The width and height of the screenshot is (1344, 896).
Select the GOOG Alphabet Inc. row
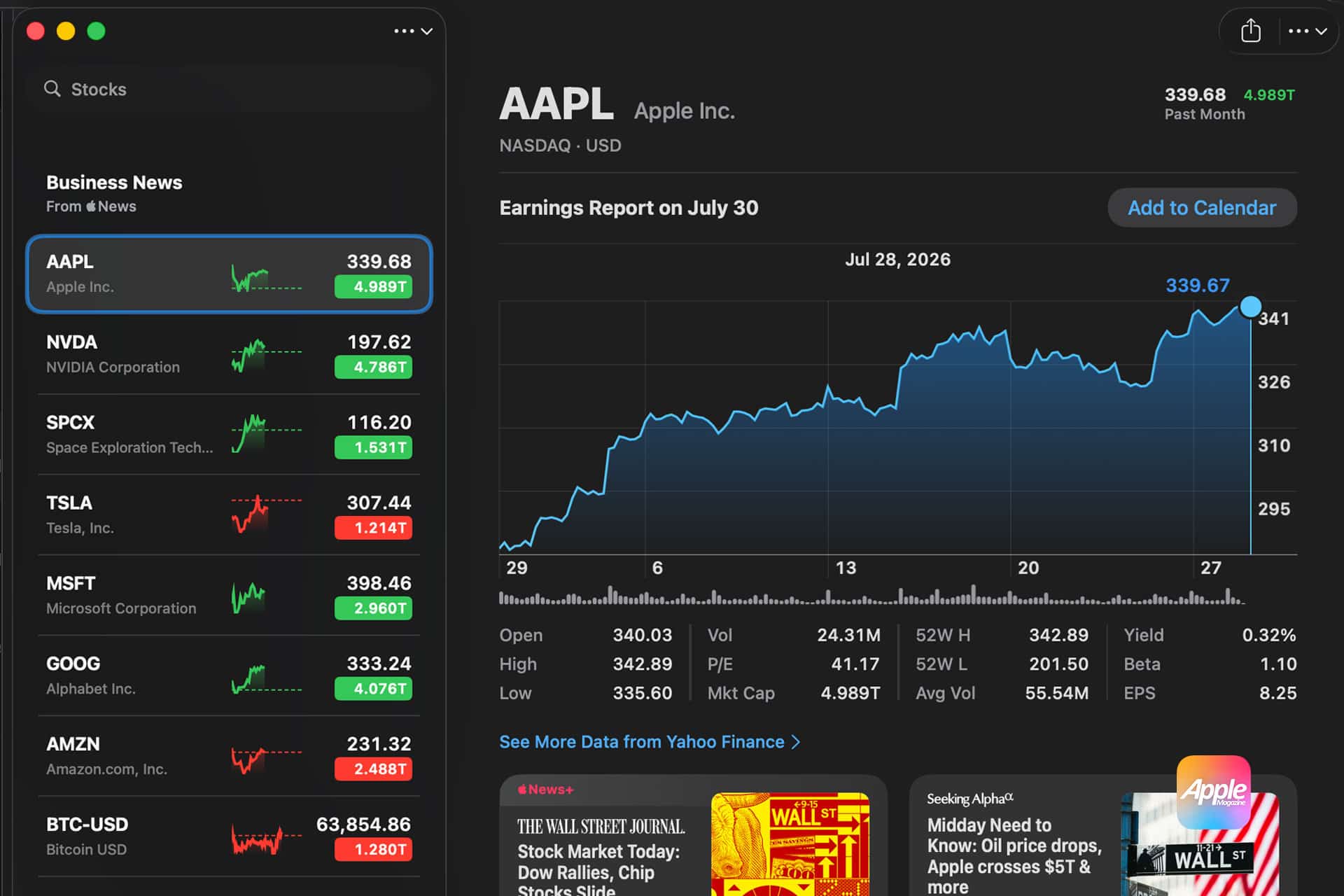[229, 676]
